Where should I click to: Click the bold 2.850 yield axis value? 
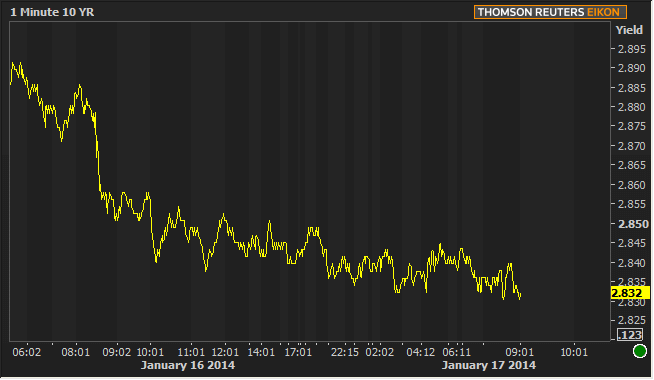(x=633, y=224)
